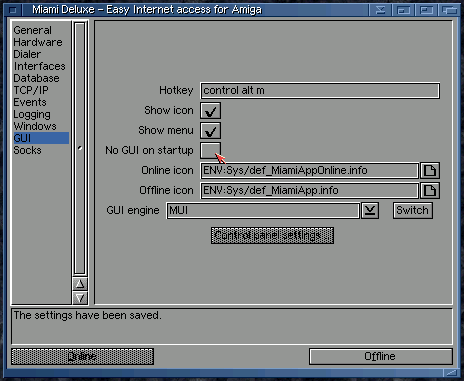Image resolution: width=464 pixels, height=381 pixels.
Task: Click the window close gadget at top left
Action: (13, 10)
